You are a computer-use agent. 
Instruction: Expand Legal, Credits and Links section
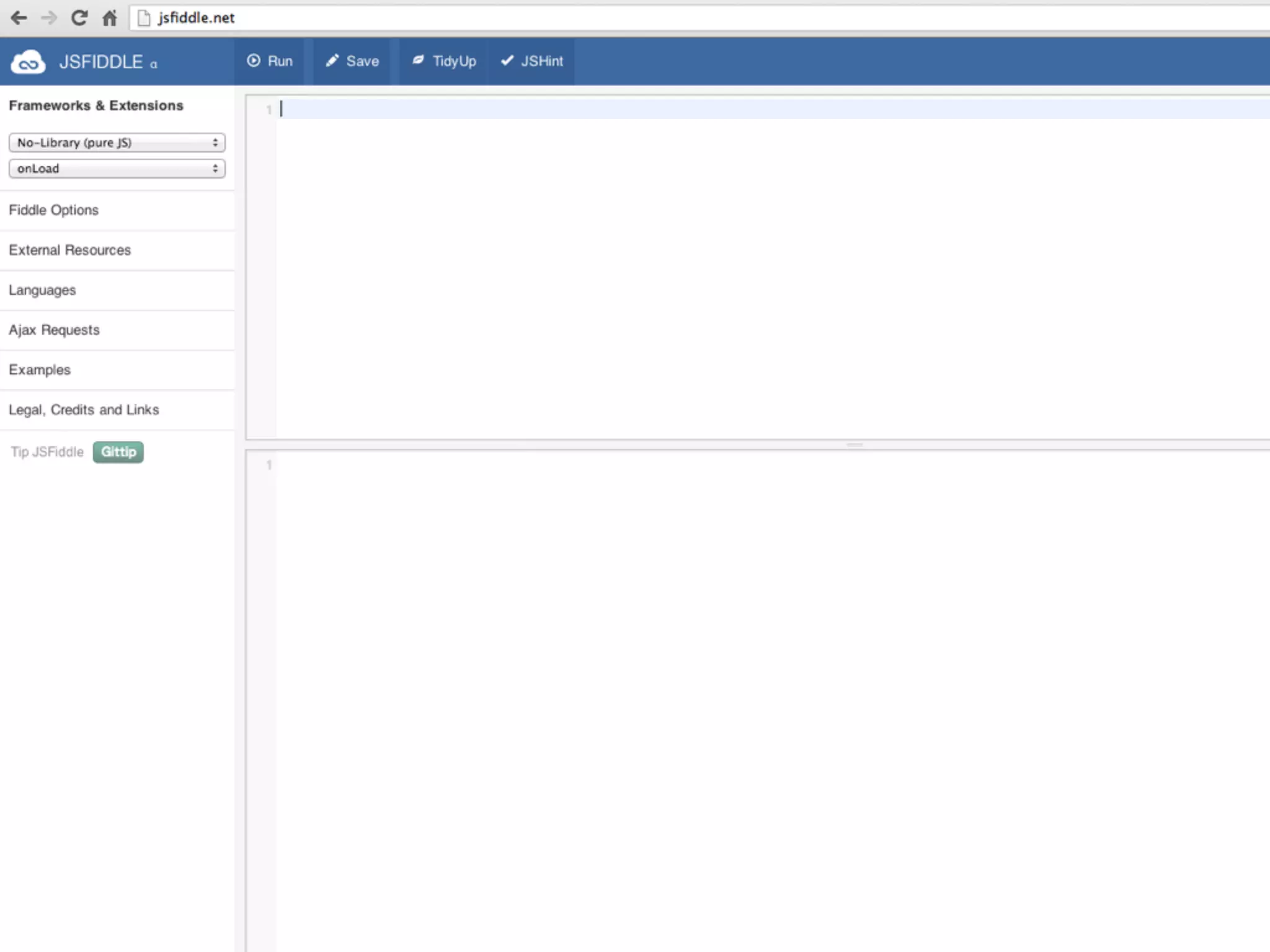(x=117, y=410)
